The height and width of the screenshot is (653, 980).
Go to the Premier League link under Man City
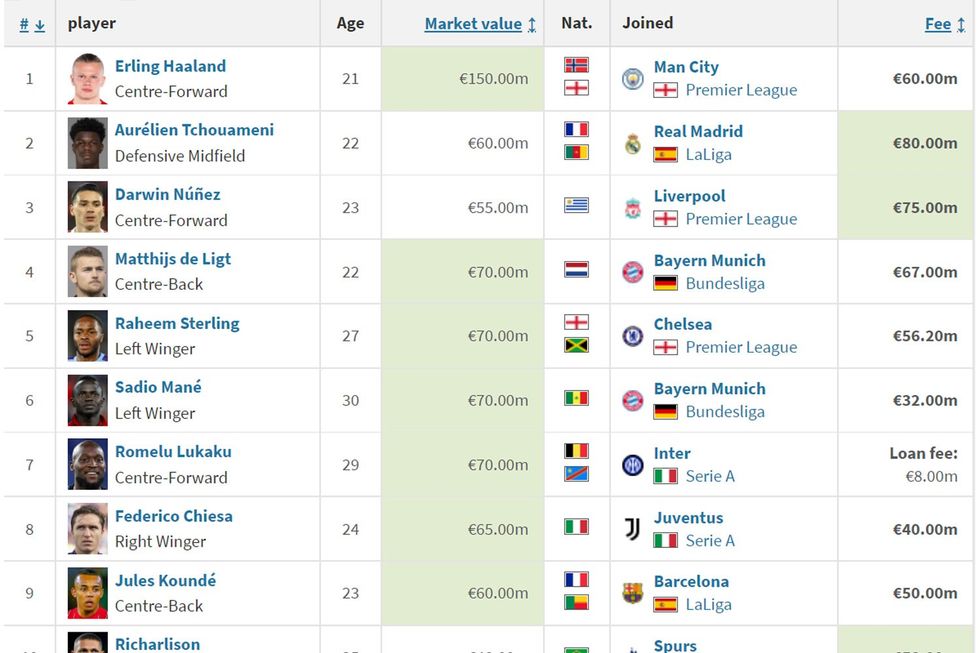click(741, 90)
